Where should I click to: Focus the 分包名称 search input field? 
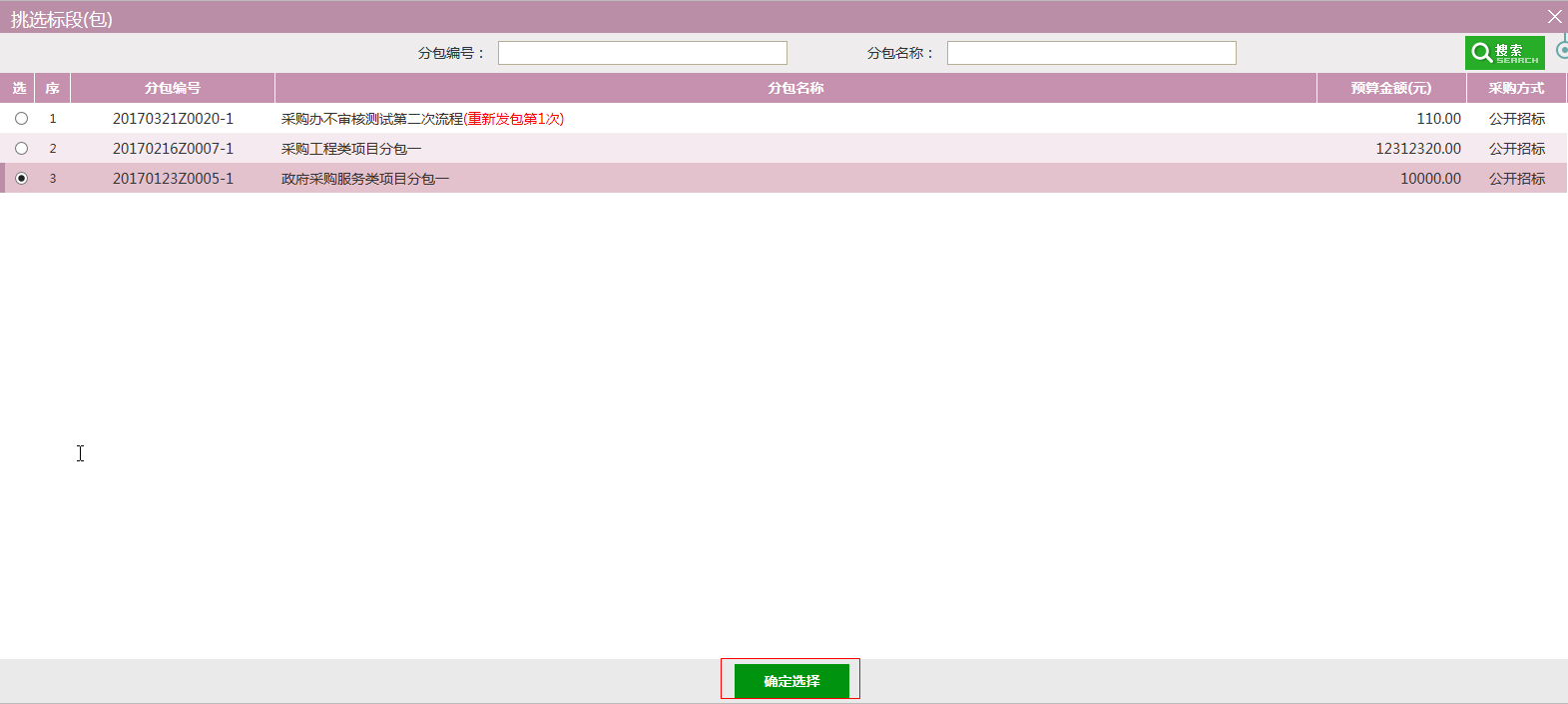[x=1091, y=53]
